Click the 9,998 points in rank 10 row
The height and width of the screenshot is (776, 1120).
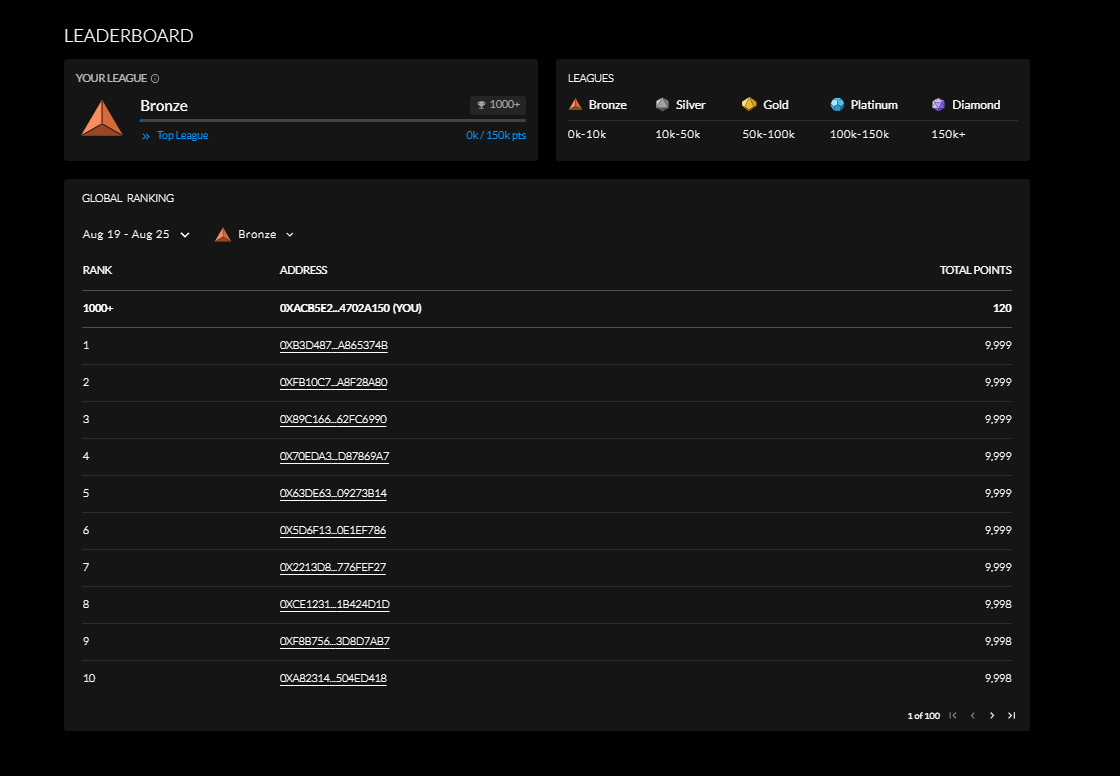point(998,678)
